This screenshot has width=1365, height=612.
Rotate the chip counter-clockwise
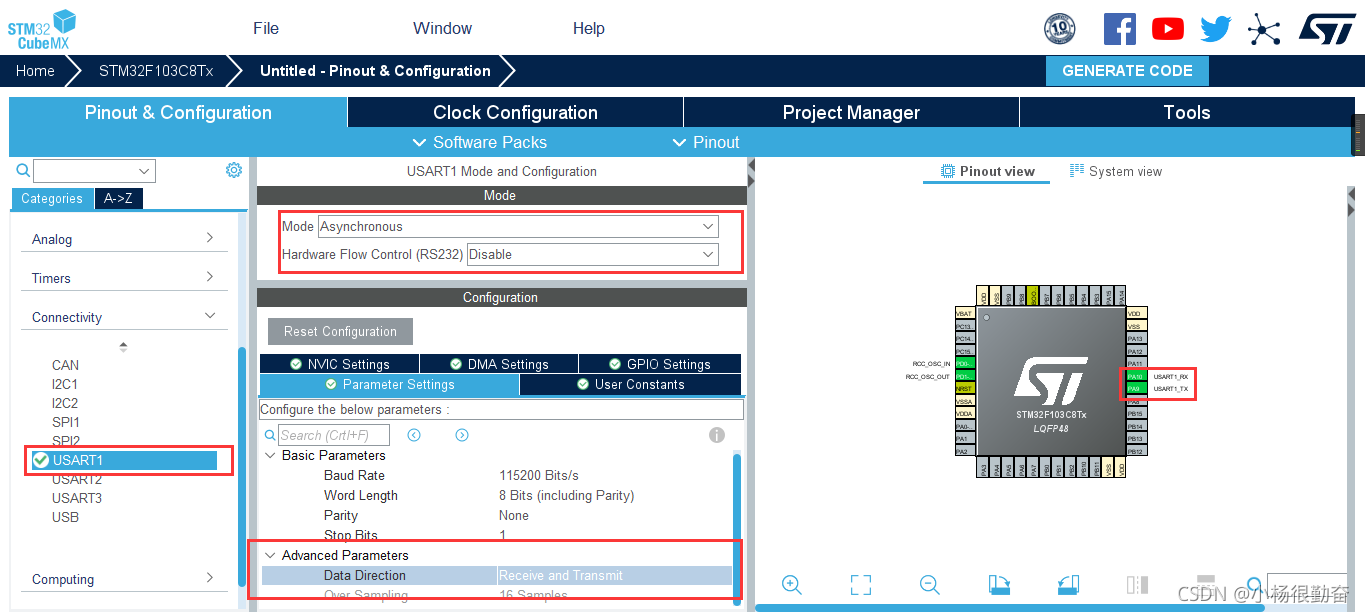click(1067, 585)
